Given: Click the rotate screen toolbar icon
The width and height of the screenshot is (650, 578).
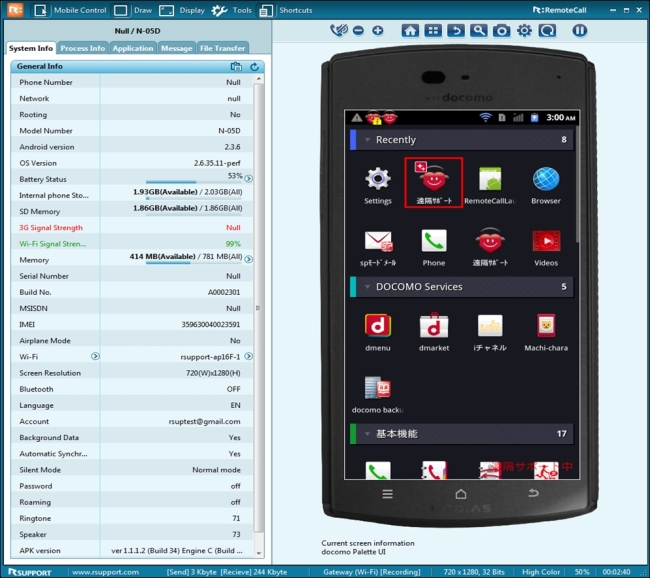Looking at the screenshot, I should (547, 30).
